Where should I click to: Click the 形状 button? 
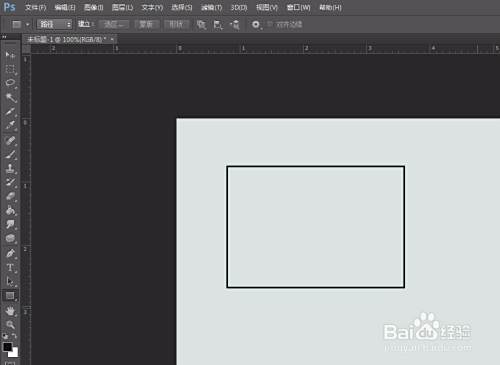click(x=176, y=24)
